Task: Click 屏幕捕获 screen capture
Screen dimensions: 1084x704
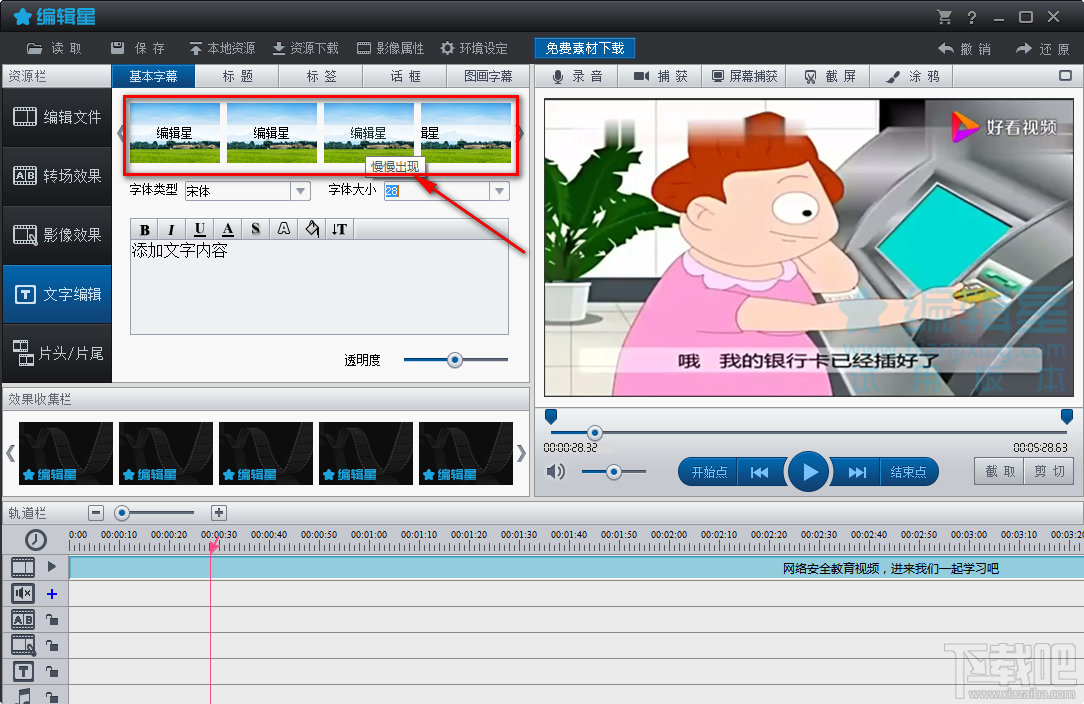Action: tap(745, 76)
